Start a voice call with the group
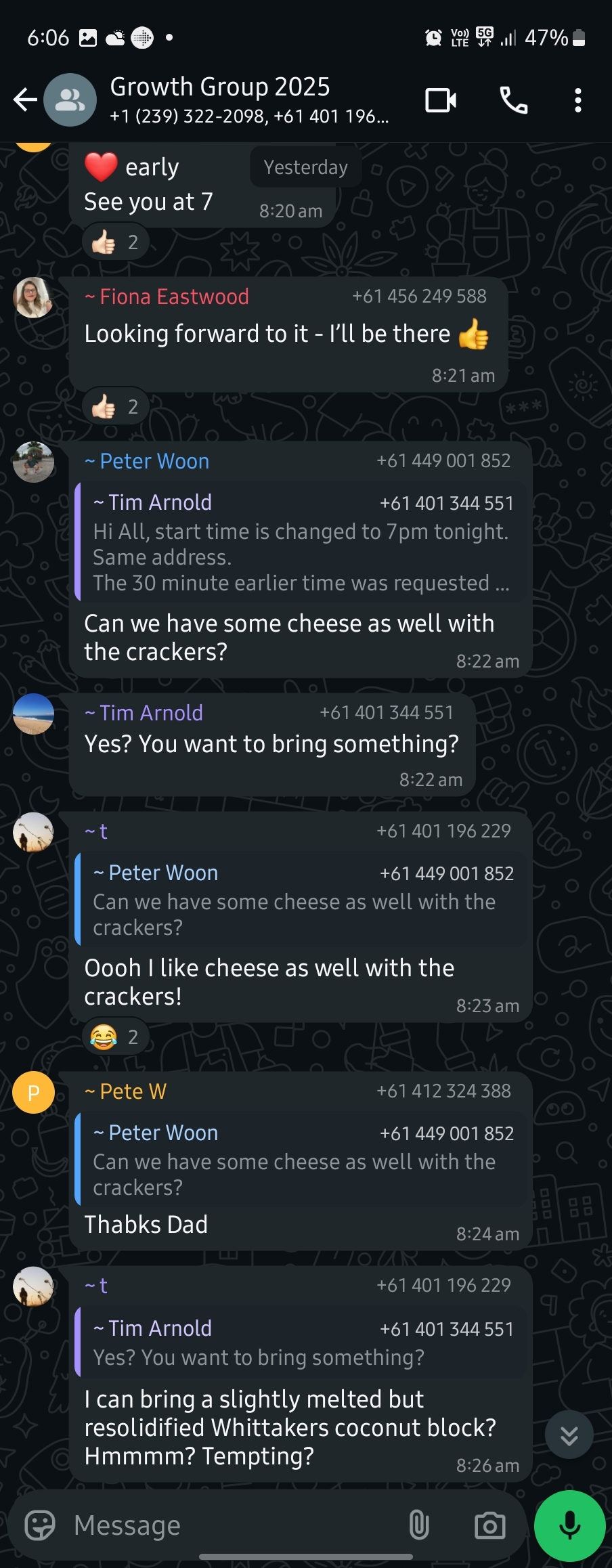Viewport: 612px width, 1568px height. [513, 100]
